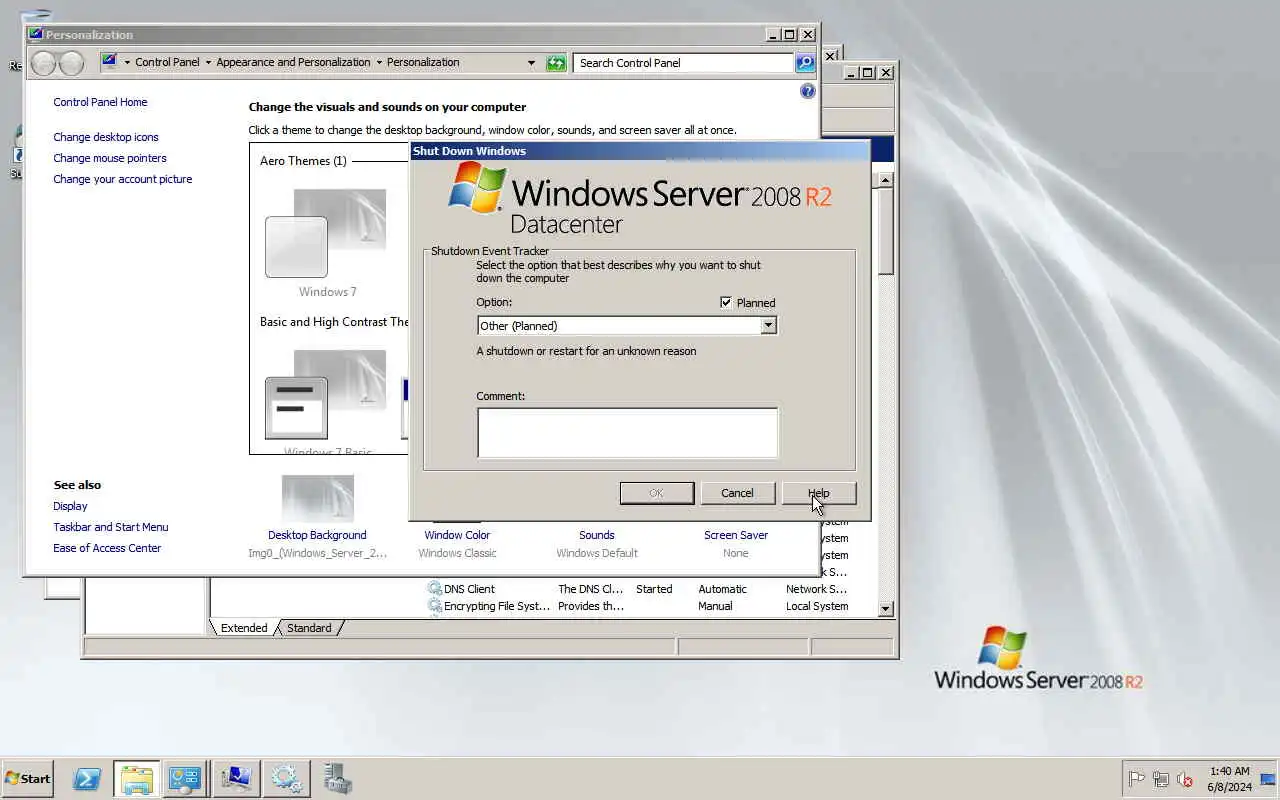Open the Start menu
Image resolution: width=1280 pixels, height=800 pixels.
click(28, 778)
